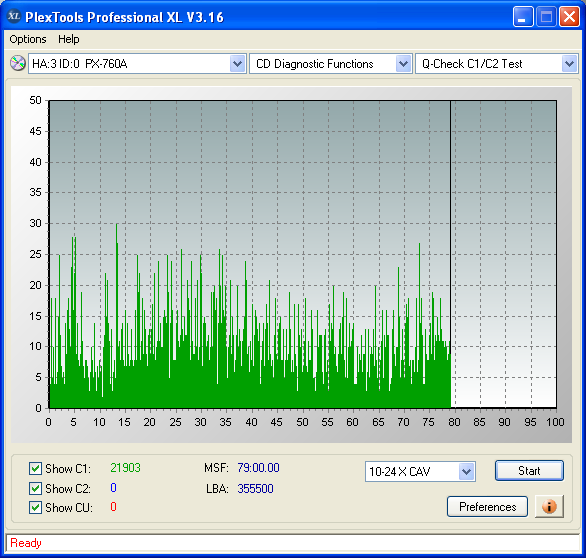The height and width of the screenshot is (558, 586).
Task: Minimize the PlexTools window
Action: [x=523, y=17]
